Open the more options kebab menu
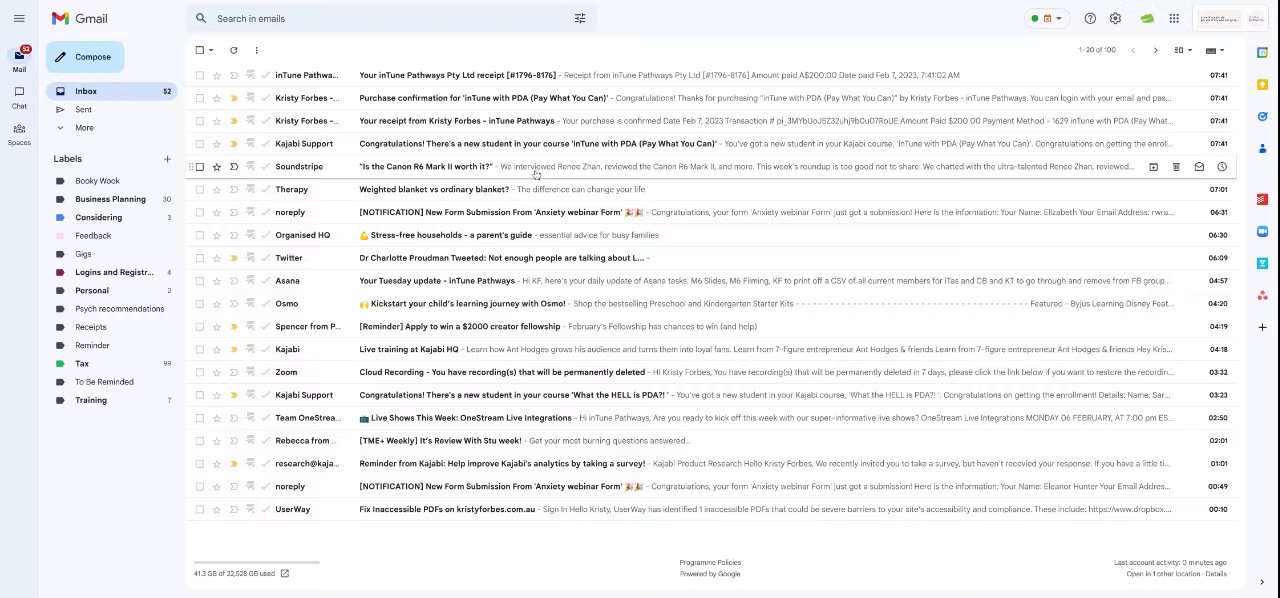 (x=256, y=50)
